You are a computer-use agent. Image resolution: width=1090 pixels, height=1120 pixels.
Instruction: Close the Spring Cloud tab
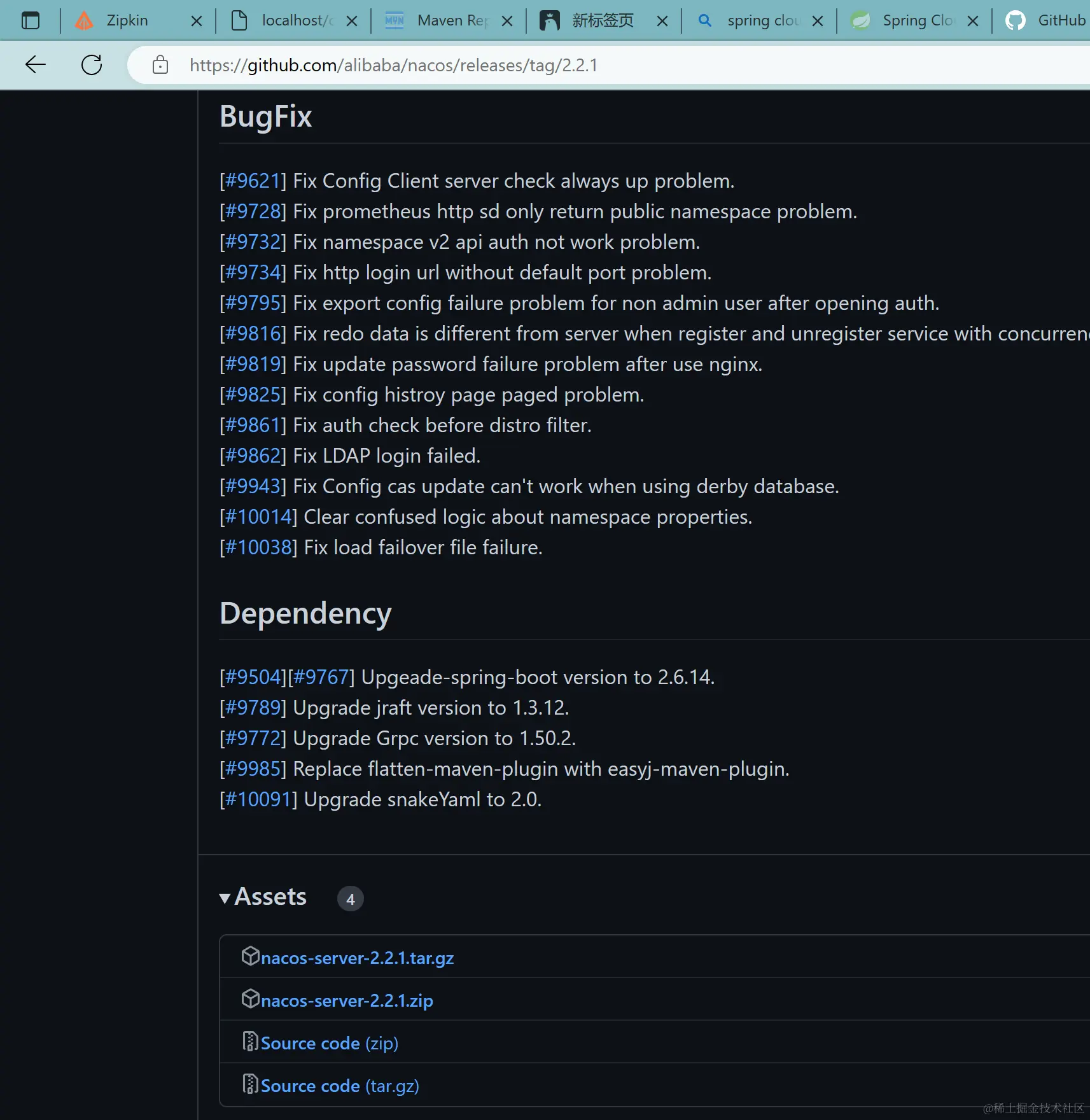[x=973, y=21]
